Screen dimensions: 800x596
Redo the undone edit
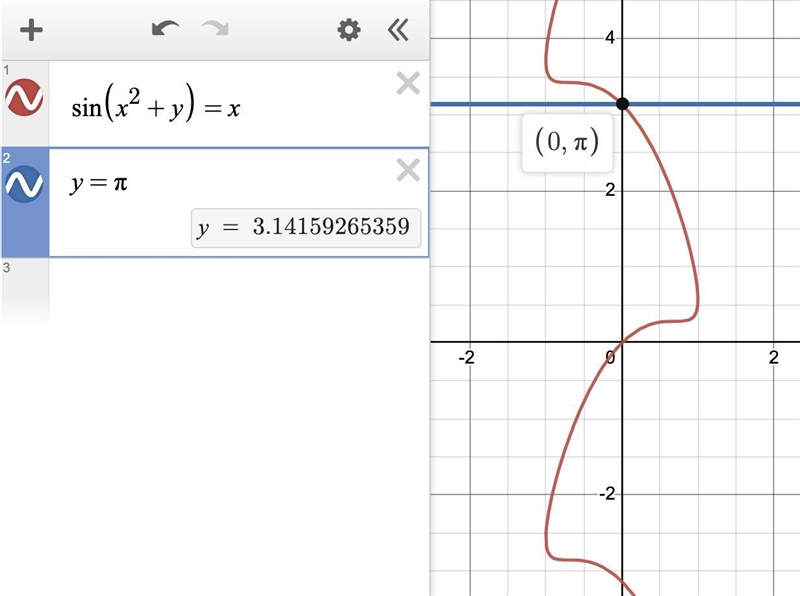[x=215, y=29]
